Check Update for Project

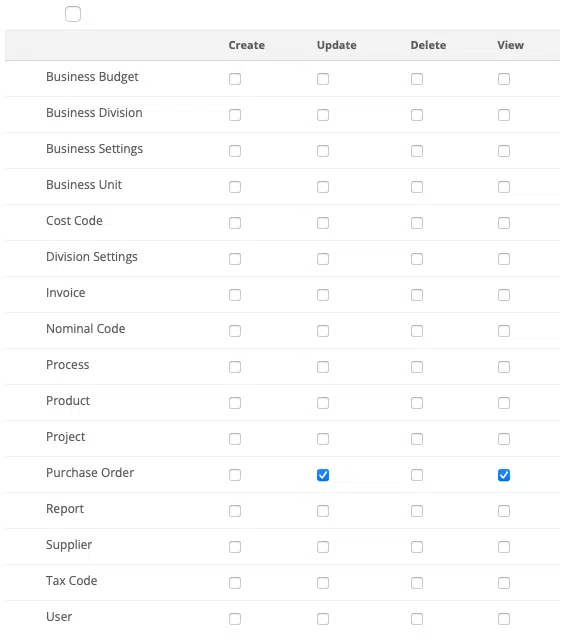(x=323, y=439)
